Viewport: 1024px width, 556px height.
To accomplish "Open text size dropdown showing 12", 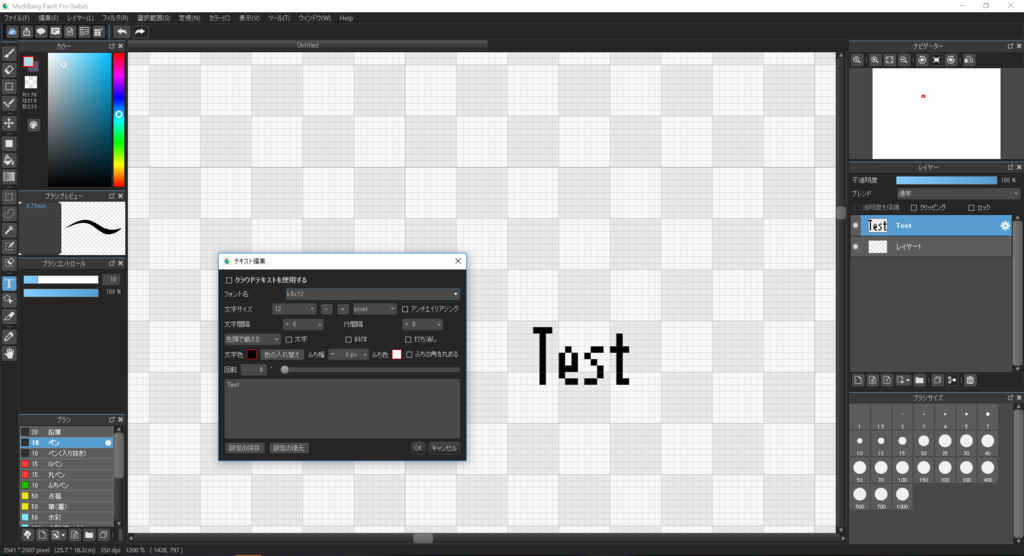I will (x=295, y=309).
